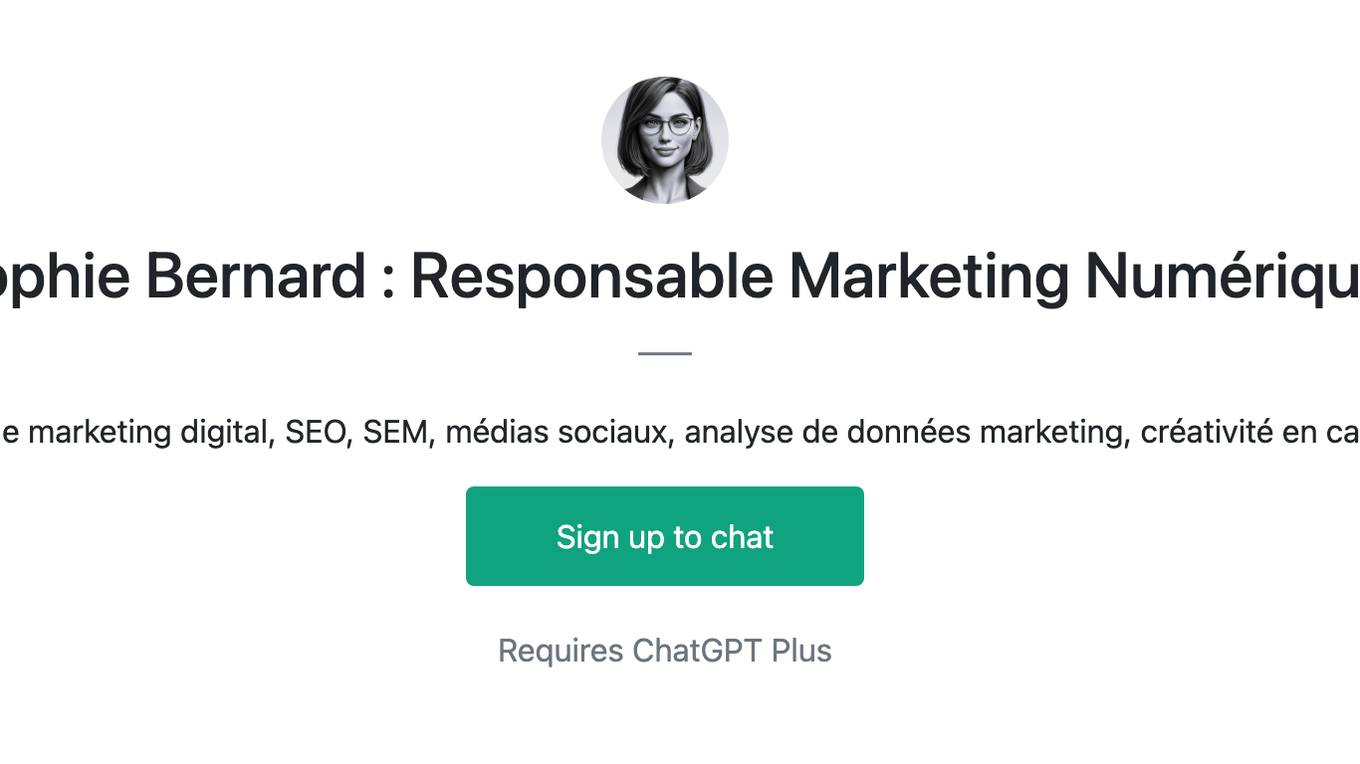Click the word 'chat' on green button
The width and height of the screenshot is (1360, 764).
tap(742, 537)
